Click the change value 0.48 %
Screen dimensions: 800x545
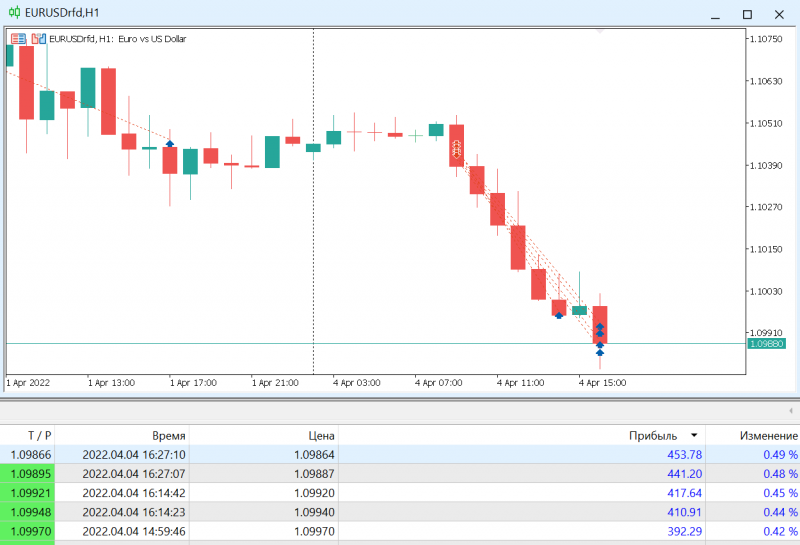781,474
